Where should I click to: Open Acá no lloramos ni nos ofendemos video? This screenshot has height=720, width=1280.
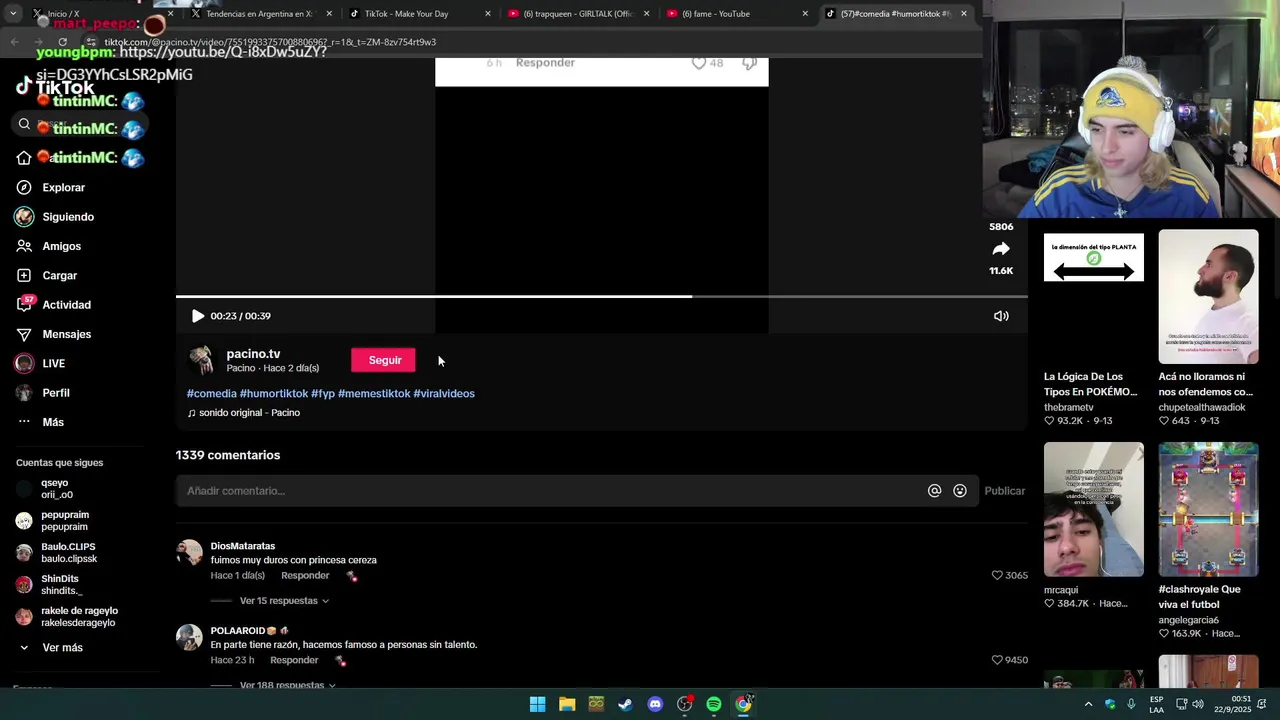1208,296
